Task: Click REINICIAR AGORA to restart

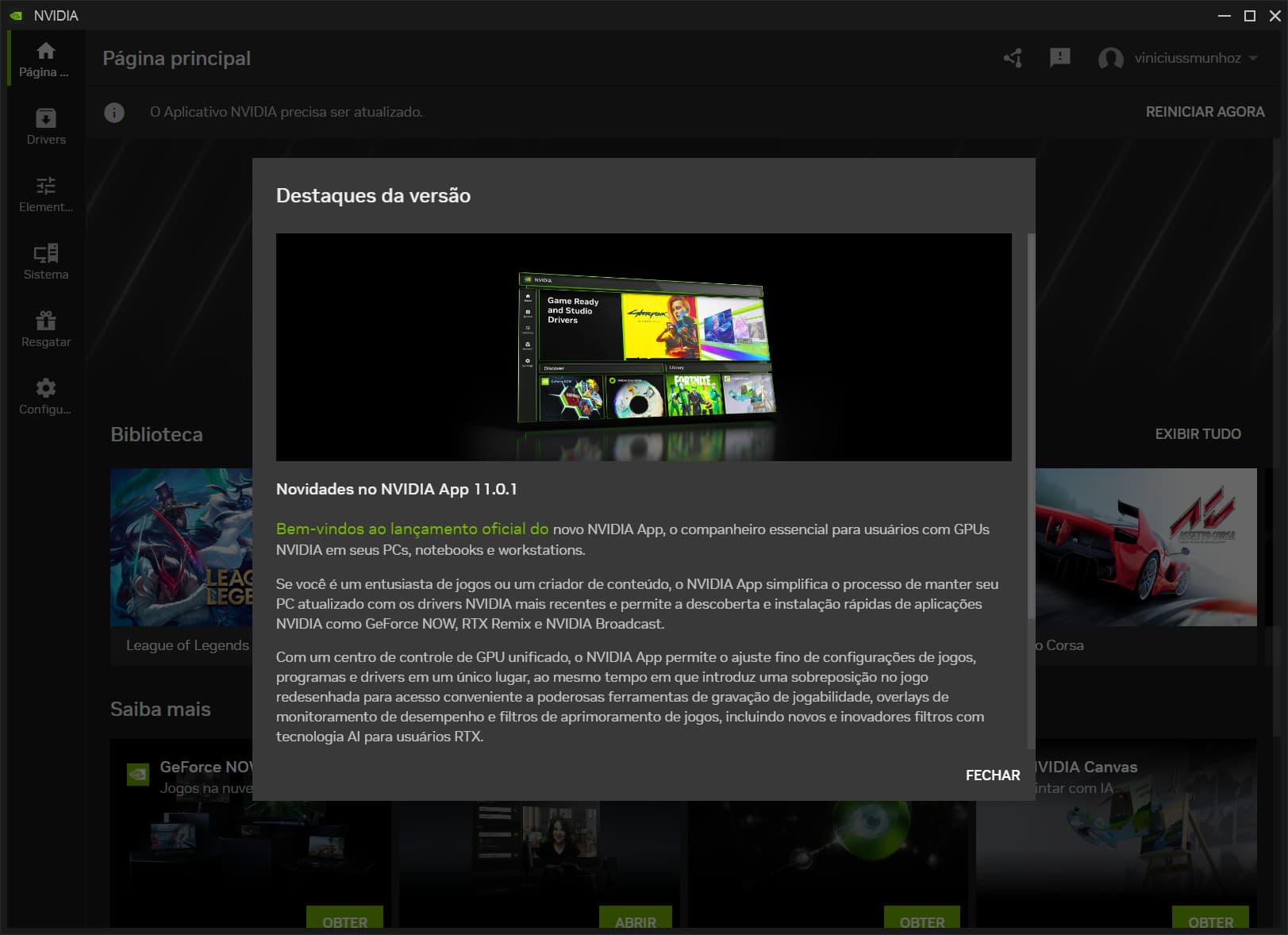Action: [1205, 112]
